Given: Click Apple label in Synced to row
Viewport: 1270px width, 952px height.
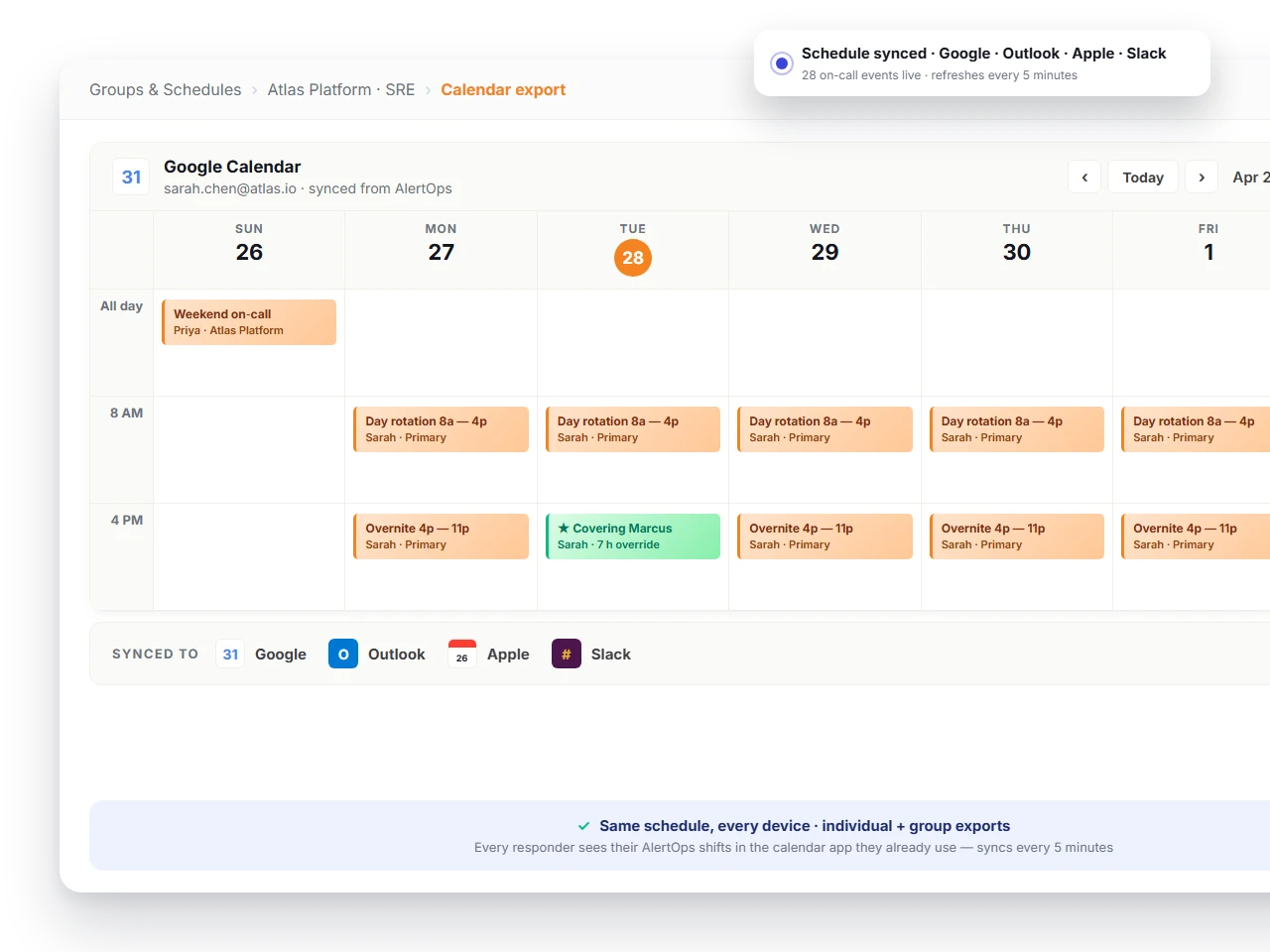Looking at the screenshot, I should [x=508, y=654].
